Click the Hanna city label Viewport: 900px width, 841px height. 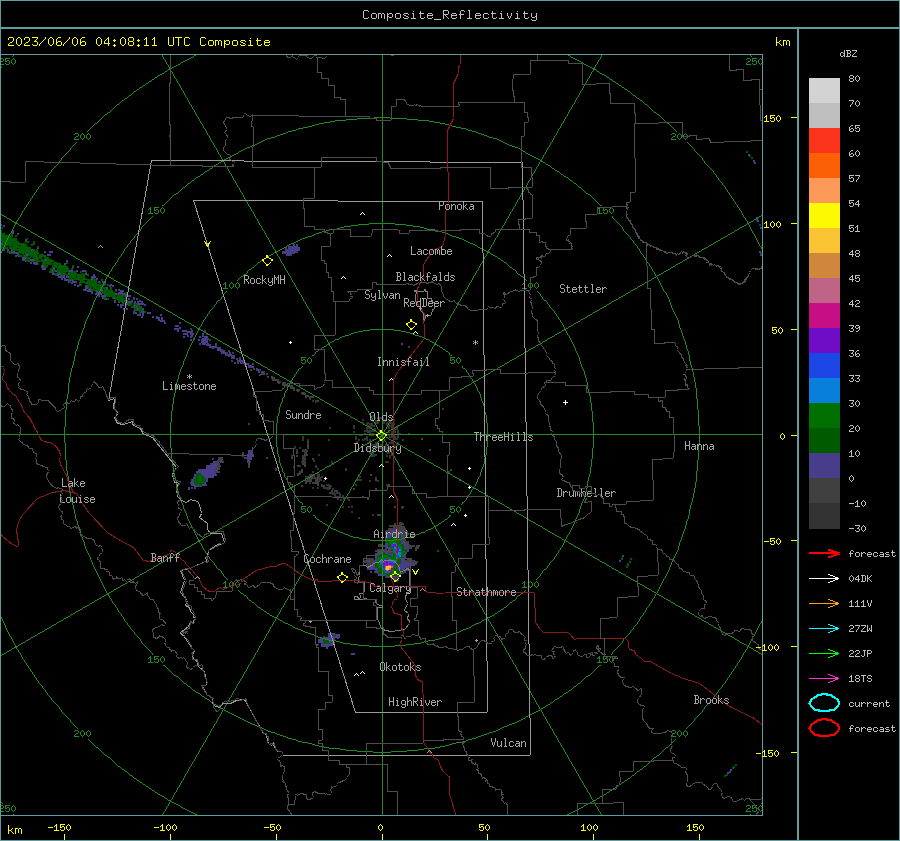(699, 446)
